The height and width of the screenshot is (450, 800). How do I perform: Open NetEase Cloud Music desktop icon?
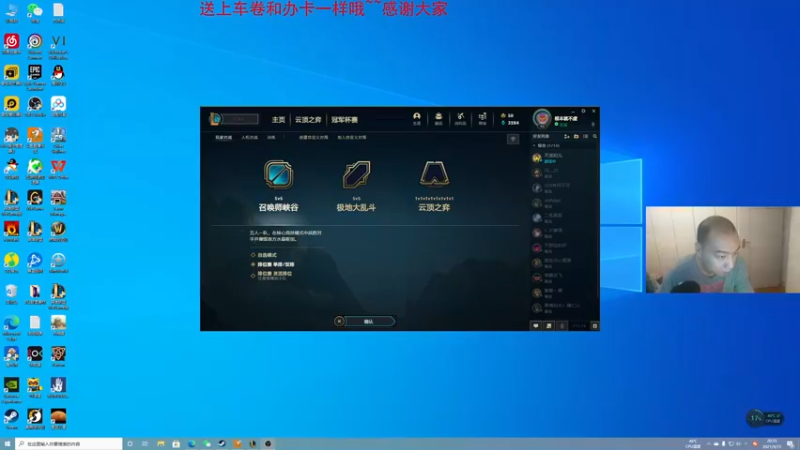click(x=11, y=44)
